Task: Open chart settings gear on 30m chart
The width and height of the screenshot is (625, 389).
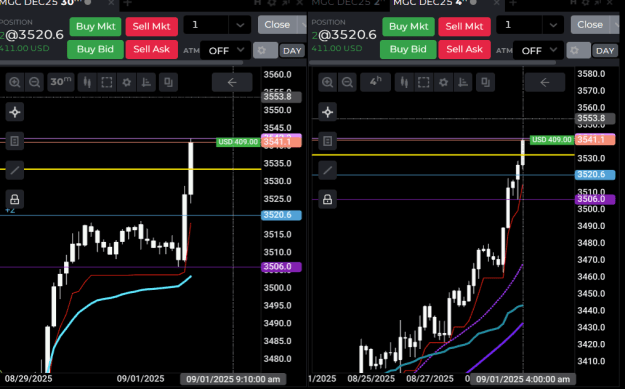Action: pos(127,83)
